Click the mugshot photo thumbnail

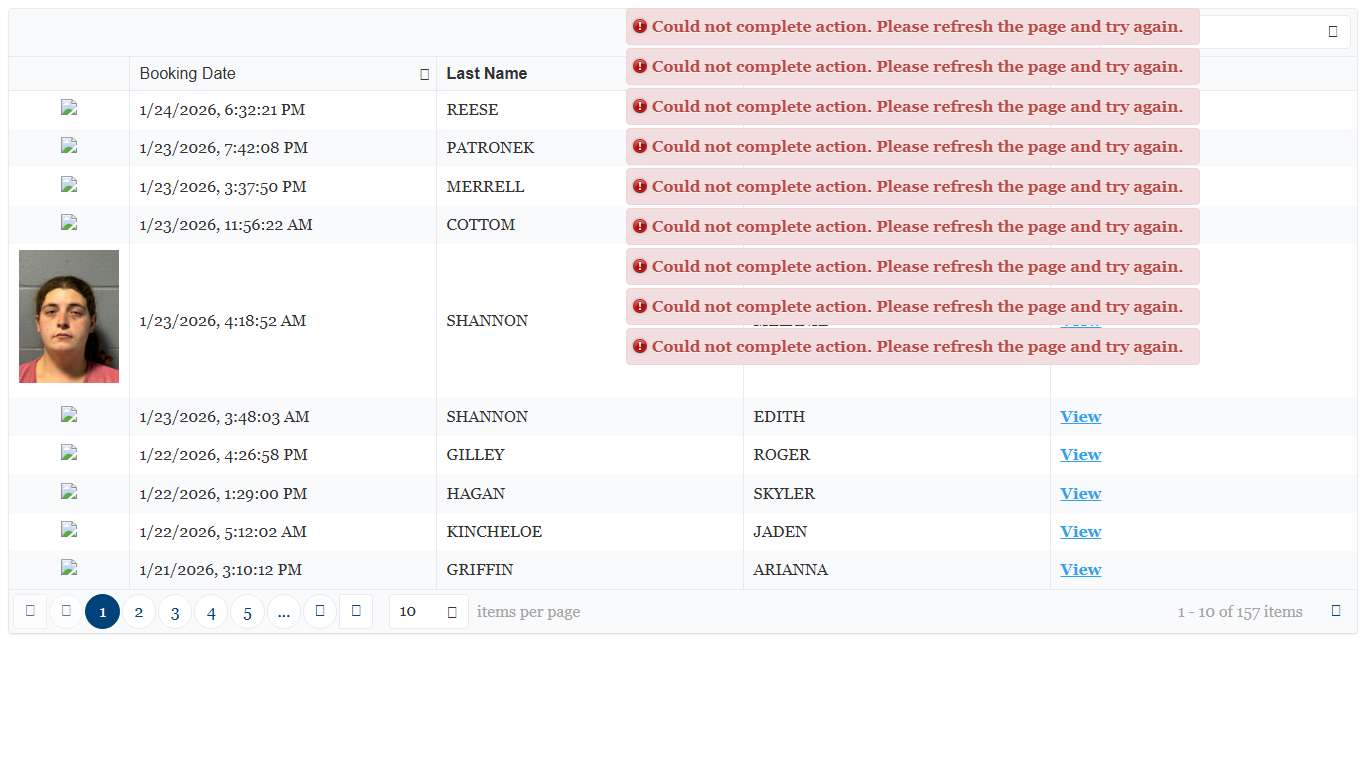tap(69, 317)
